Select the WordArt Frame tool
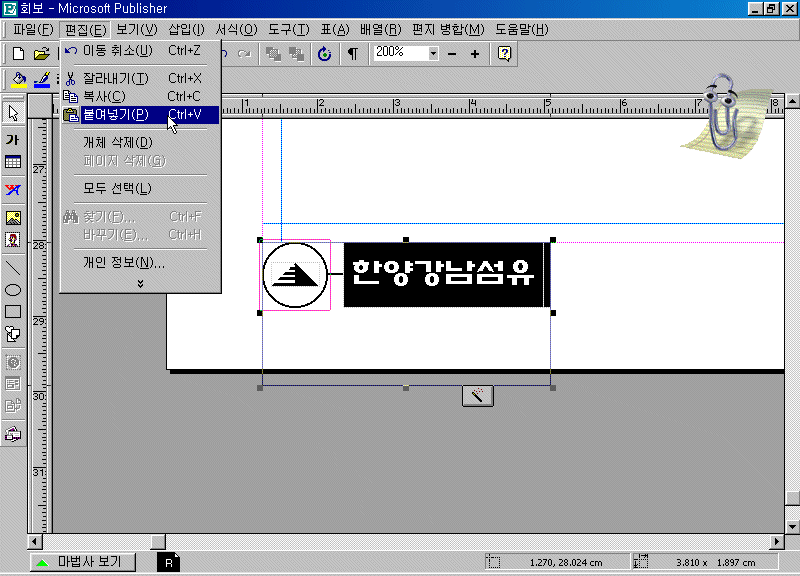800x576 pixels. (x=13, y=190)
